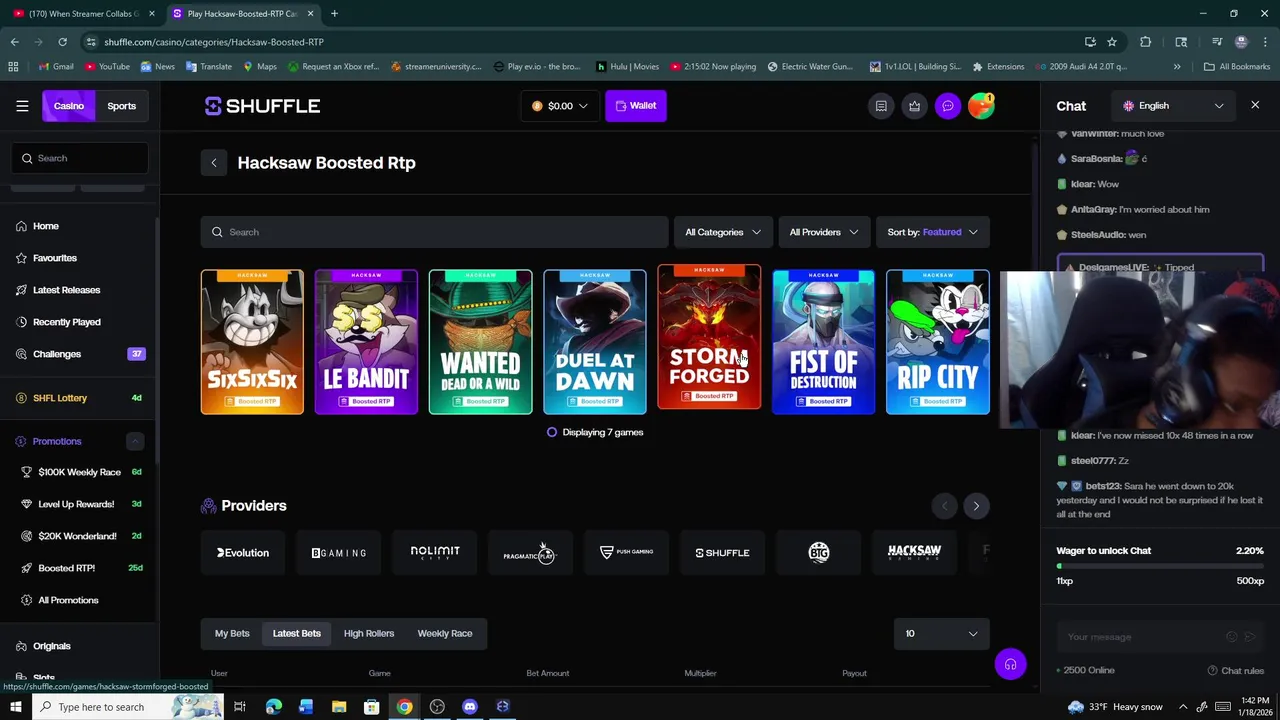Open the live support headset button
Screen dimensions: 1280x720
[x=1010, y=664]
